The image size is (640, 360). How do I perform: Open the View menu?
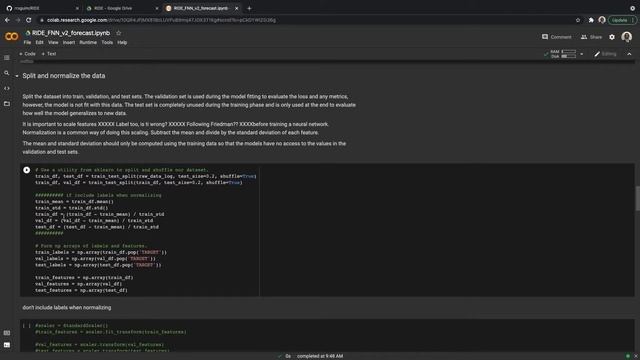[x=53, y=42]
